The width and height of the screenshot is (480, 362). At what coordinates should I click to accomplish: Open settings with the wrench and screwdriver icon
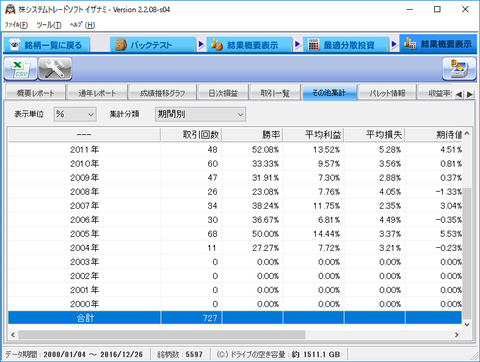55,69
